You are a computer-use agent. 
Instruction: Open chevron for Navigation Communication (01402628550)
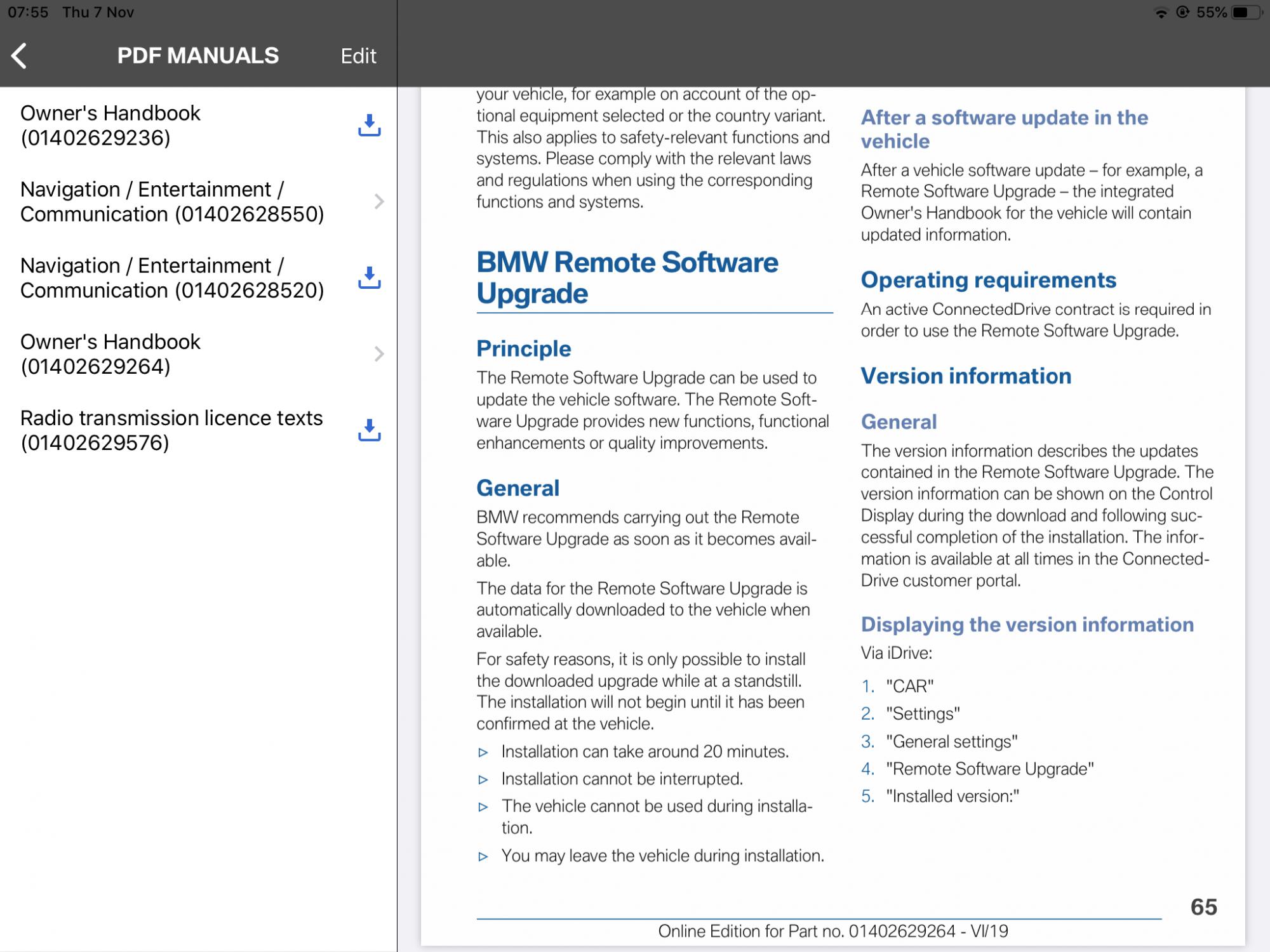click(379, 202)
